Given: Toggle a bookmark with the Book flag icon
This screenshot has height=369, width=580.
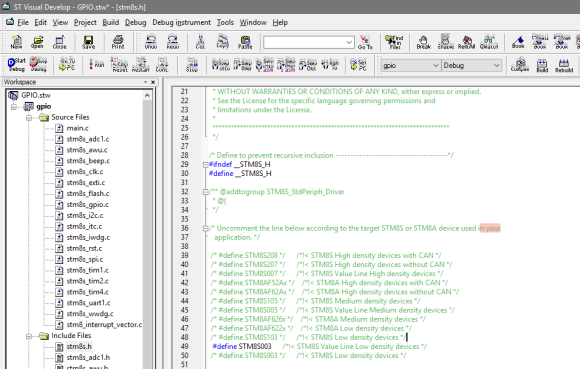Looking at the screenshot, I should click(x=518, y=42).
